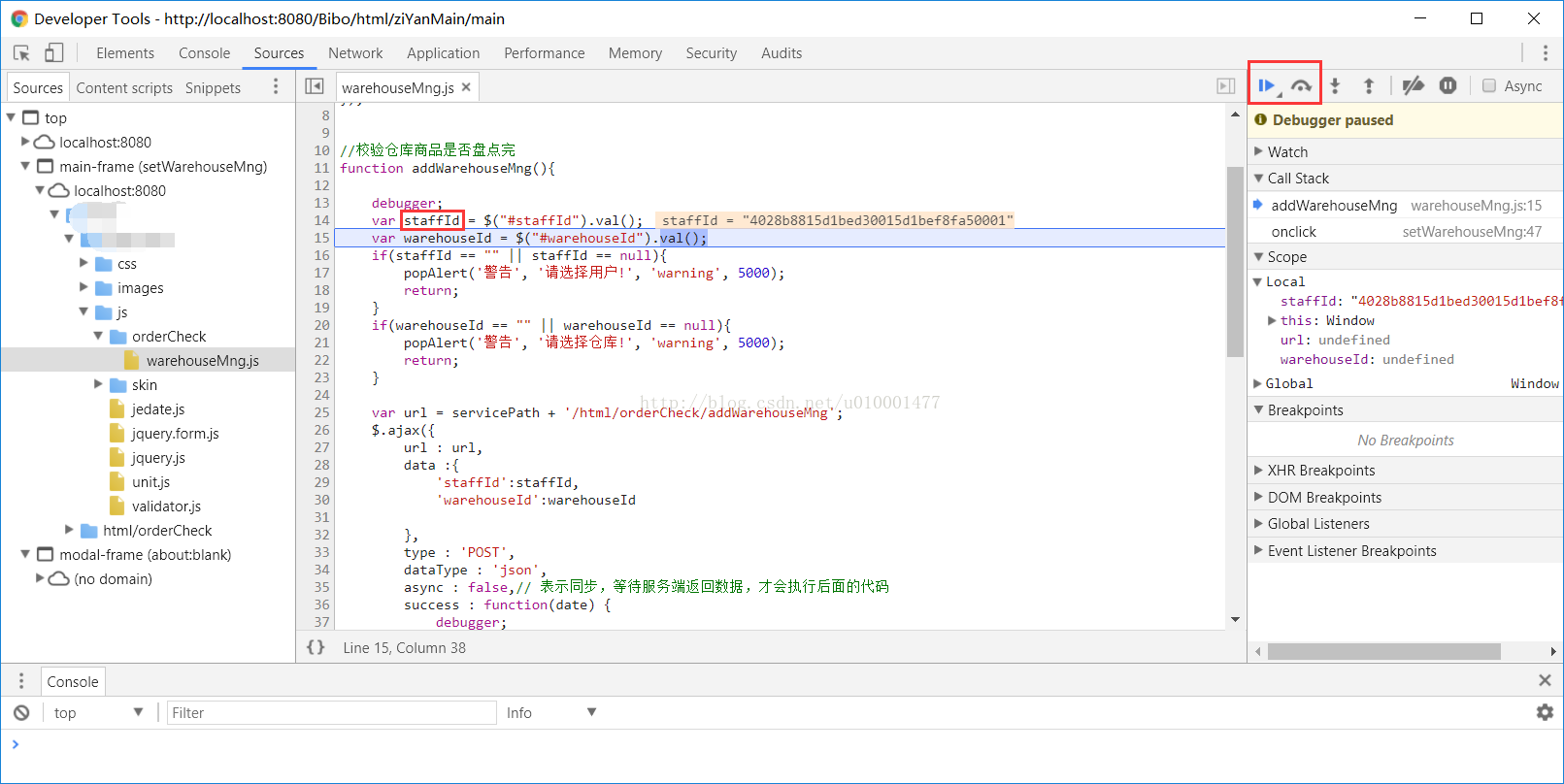Toggle the device toolbar icon
The width and height of the screenshot is (1564, 784).
[x=53, y=53]
